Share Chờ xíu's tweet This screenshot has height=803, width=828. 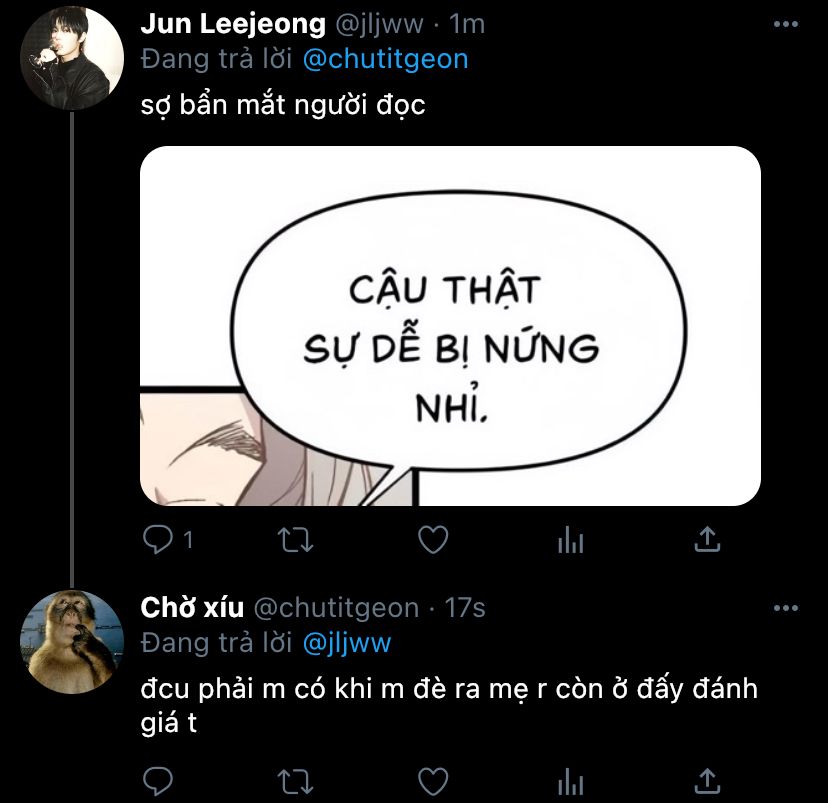(707, 781)
